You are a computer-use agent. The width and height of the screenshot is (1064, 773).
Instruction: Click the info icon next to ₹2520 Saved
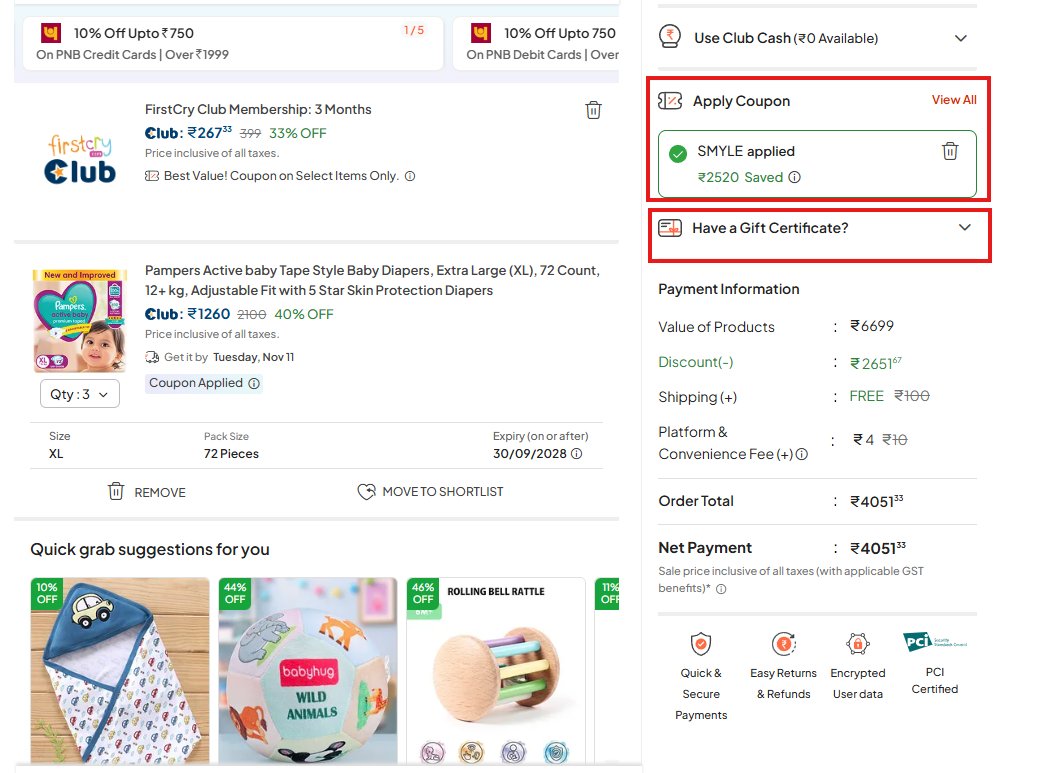pyautogui.click(x=795, y=175)
